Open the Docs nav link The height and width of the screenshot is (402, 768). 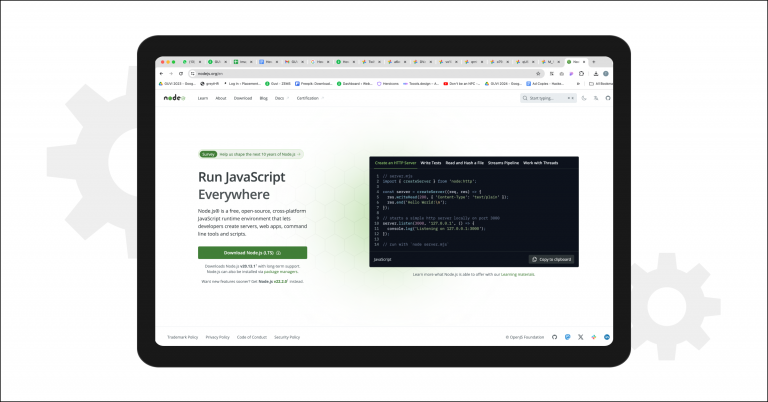click(x=282, y=98)
